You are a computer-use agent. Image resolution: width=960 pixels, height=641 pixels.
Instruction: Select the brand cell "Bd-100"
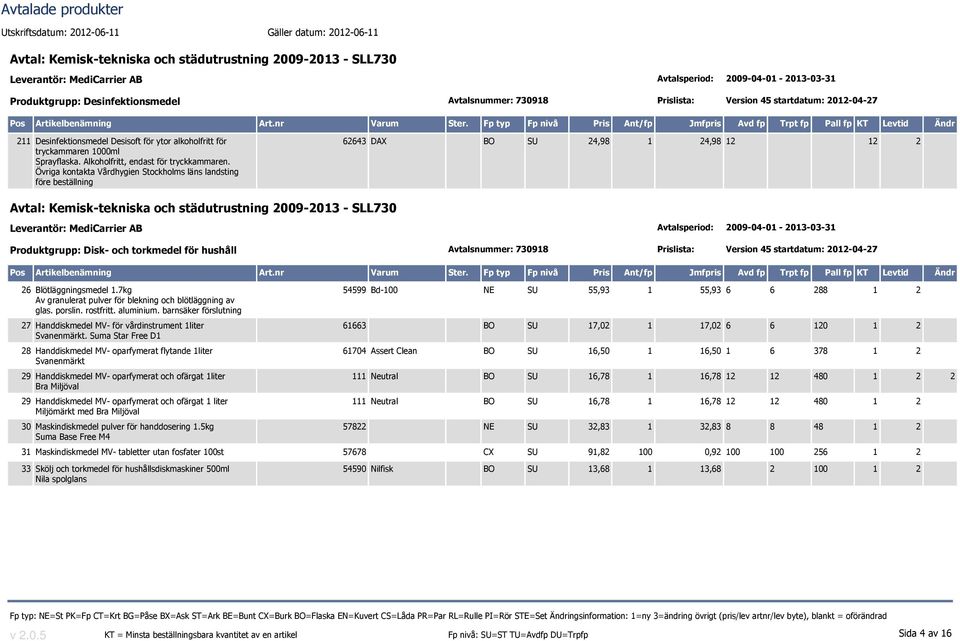click(x=384, y=290)
